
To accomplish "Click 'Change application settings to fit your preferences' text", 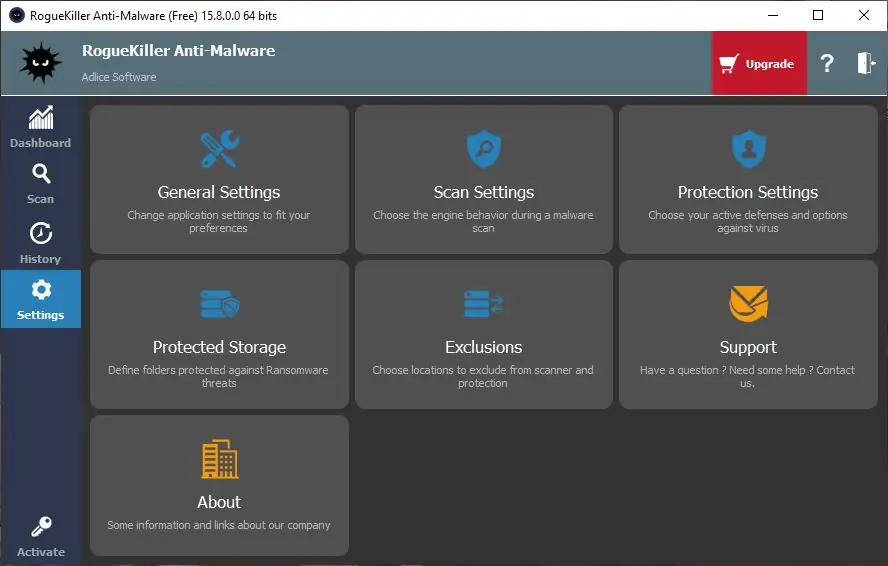I will click(x=219, y=222).
